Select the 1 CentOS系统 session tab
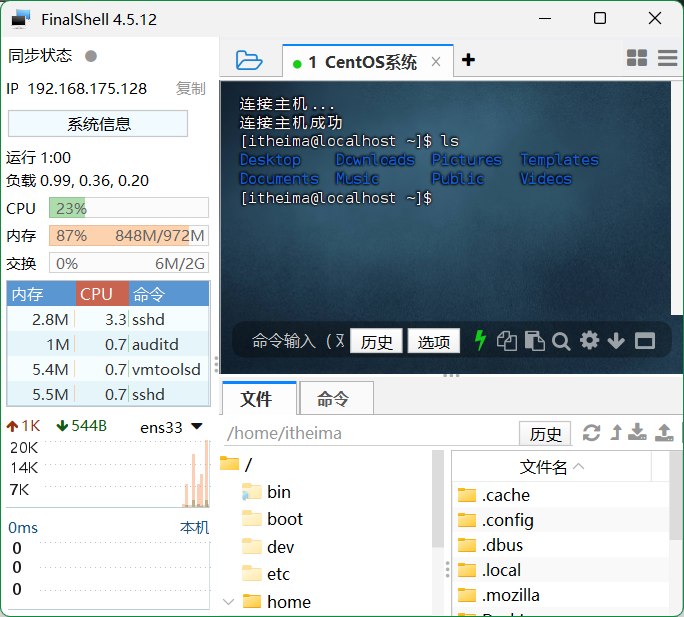Screen dimensions: 684x617 [x=368, y=61]
